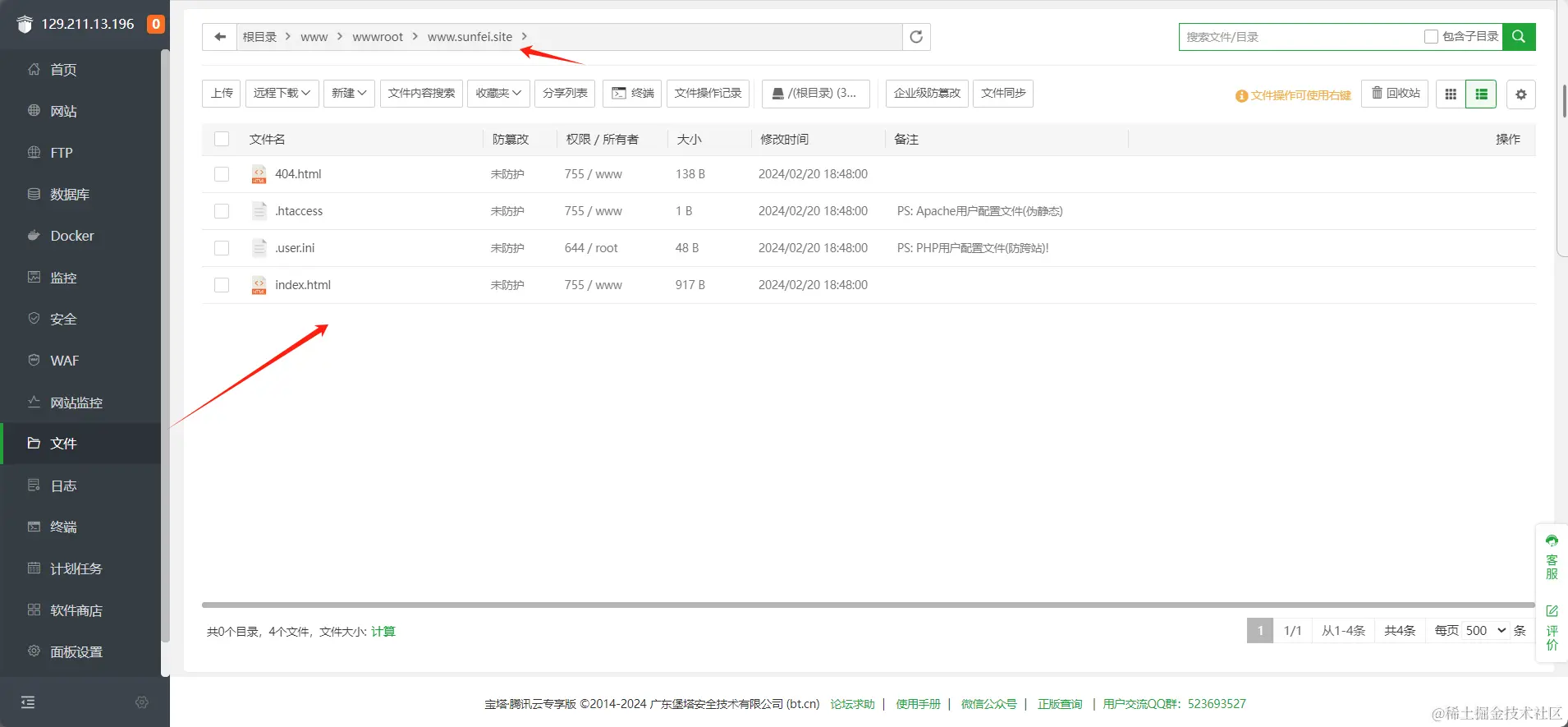
Task: Open 软件商店 in the sidebar
Action: [82, 610]
